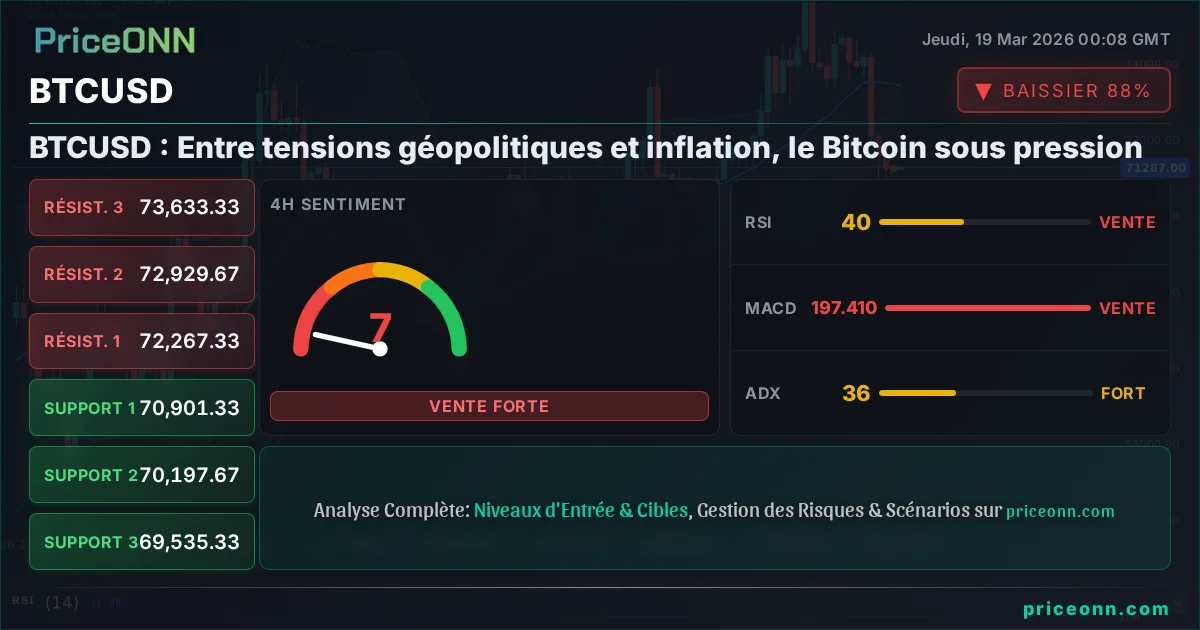Click the red down-triangle bearish icon

point(983,92)
